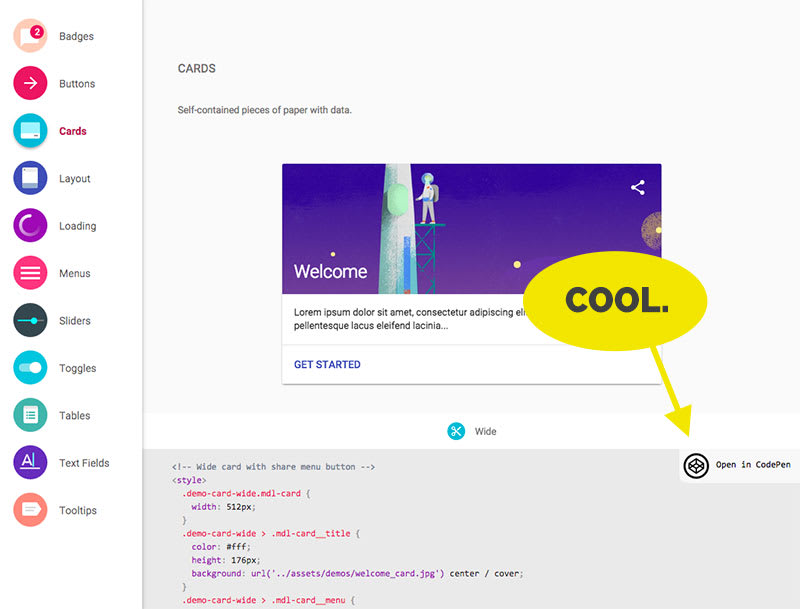Navigate to Tooltips in the sidebar menu
Viewport: 800px width, 609px height.
point(77,510)
